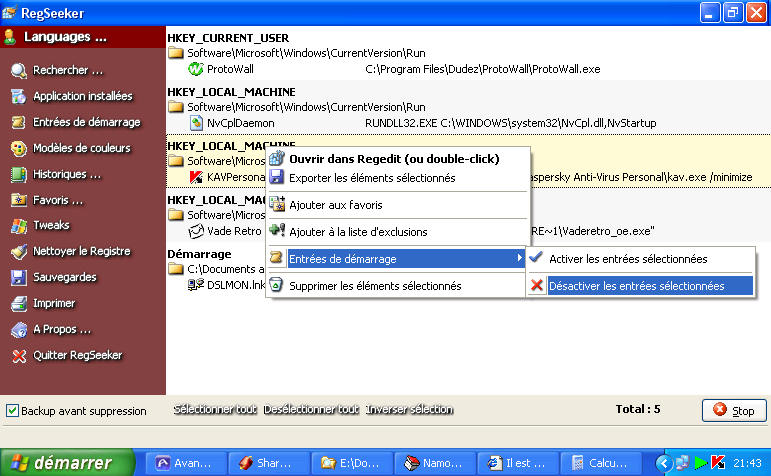
Task: Click the DSLMON.lnk shortcut icon
Action: coord(196,285)
